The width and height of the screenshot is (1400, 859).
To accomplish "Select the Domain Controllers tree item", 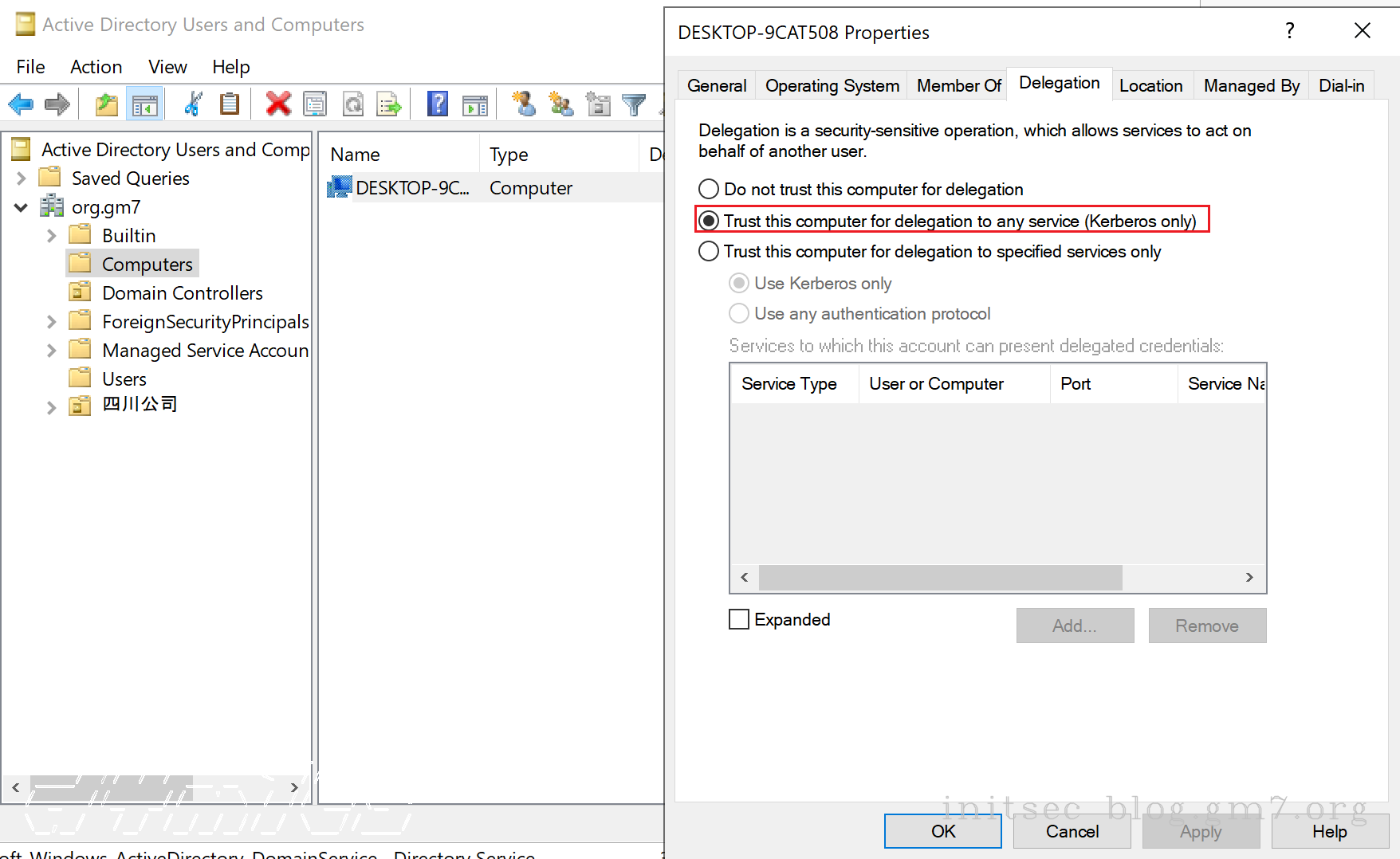I will (182, 293).
